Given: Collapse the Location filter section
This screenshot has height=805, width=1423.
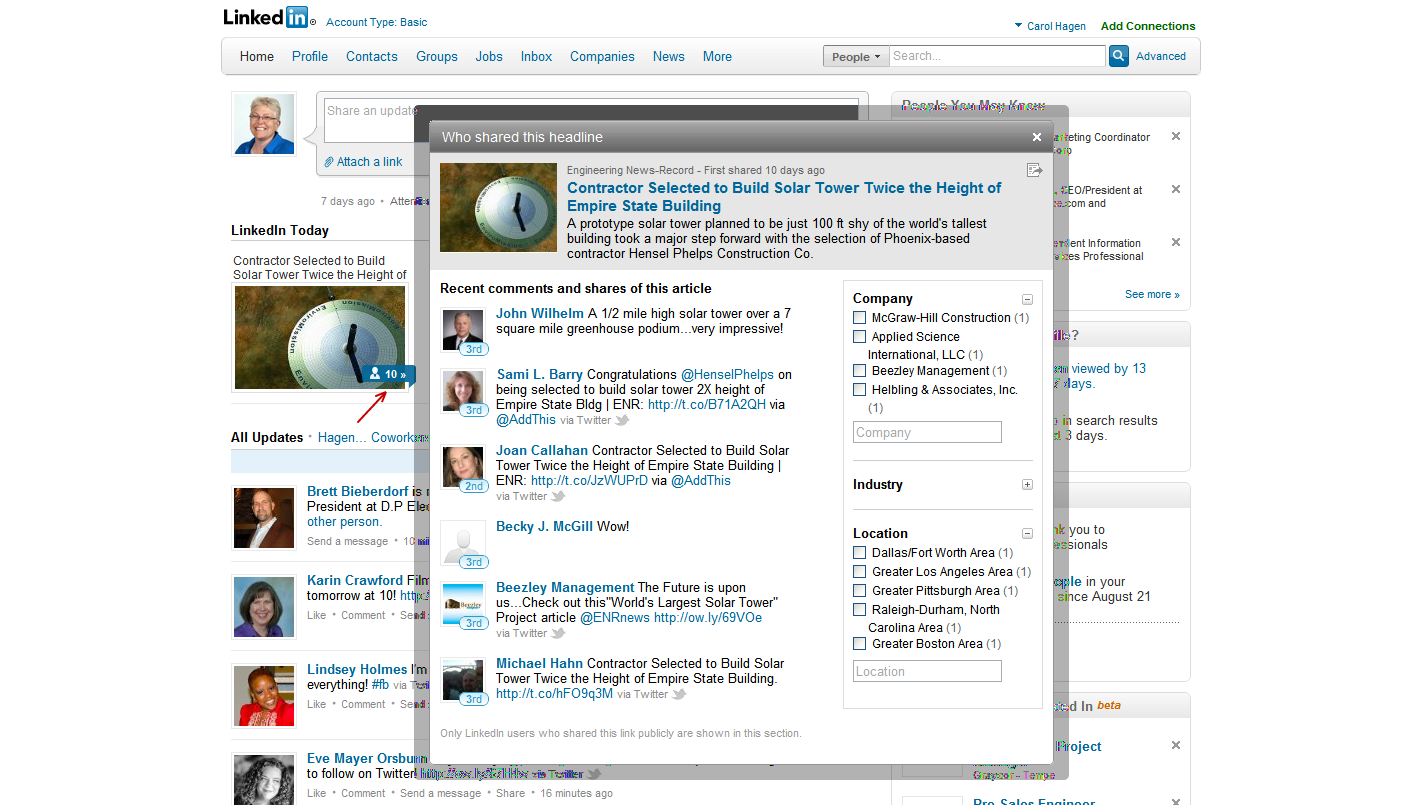Looking at the screenshot, I should [x=1027, y=534].
